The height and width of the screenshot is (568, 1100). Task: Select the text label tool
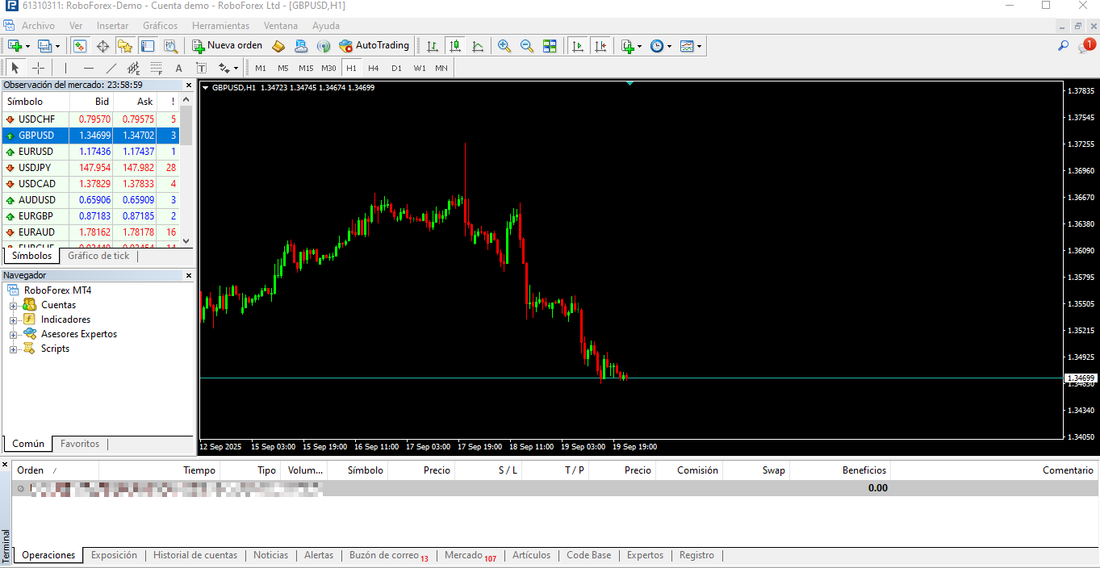[x=201, y=68]
